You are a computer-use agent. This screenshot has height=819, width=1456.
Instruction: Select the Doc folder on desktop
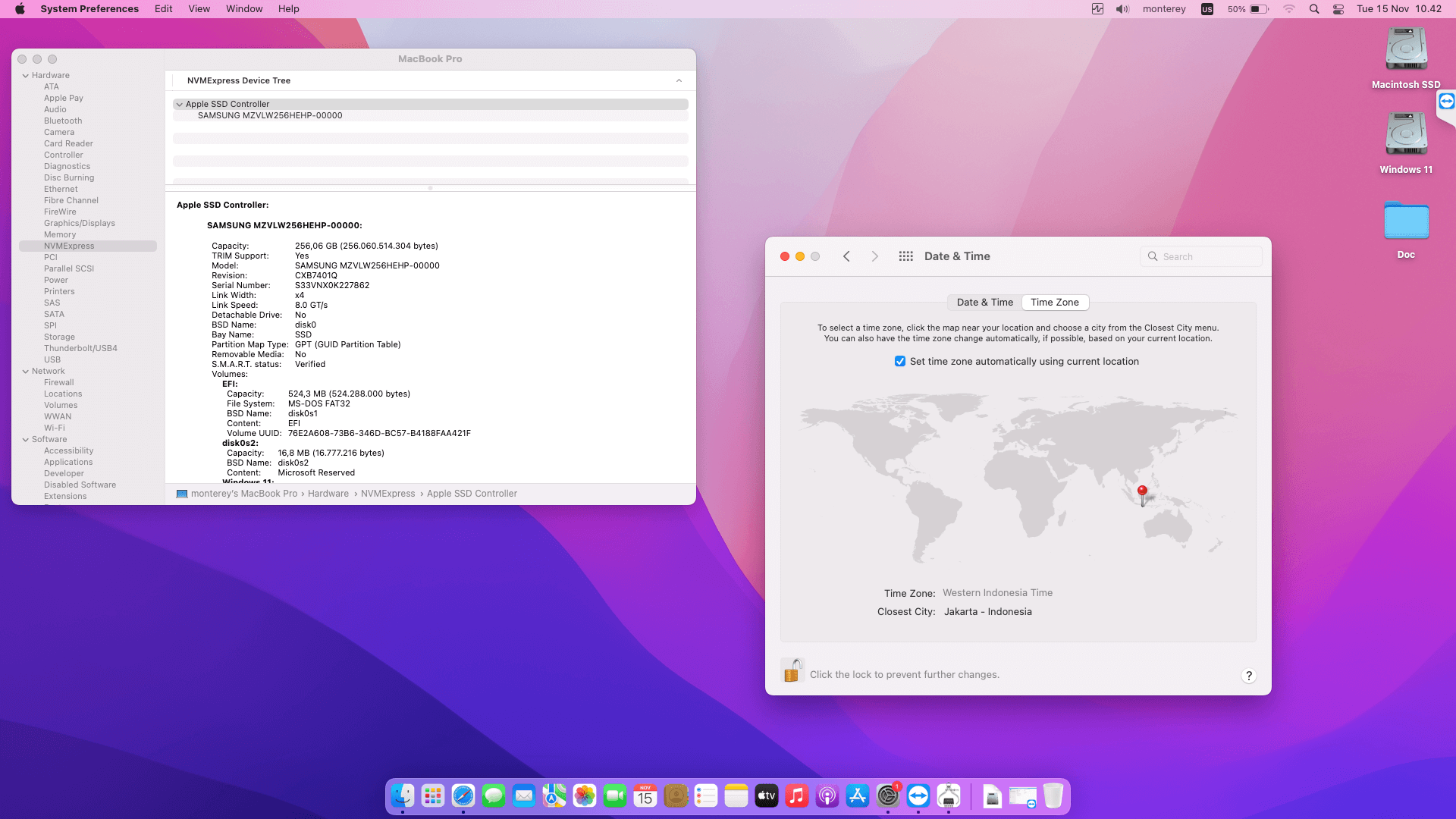[1406, 230]
